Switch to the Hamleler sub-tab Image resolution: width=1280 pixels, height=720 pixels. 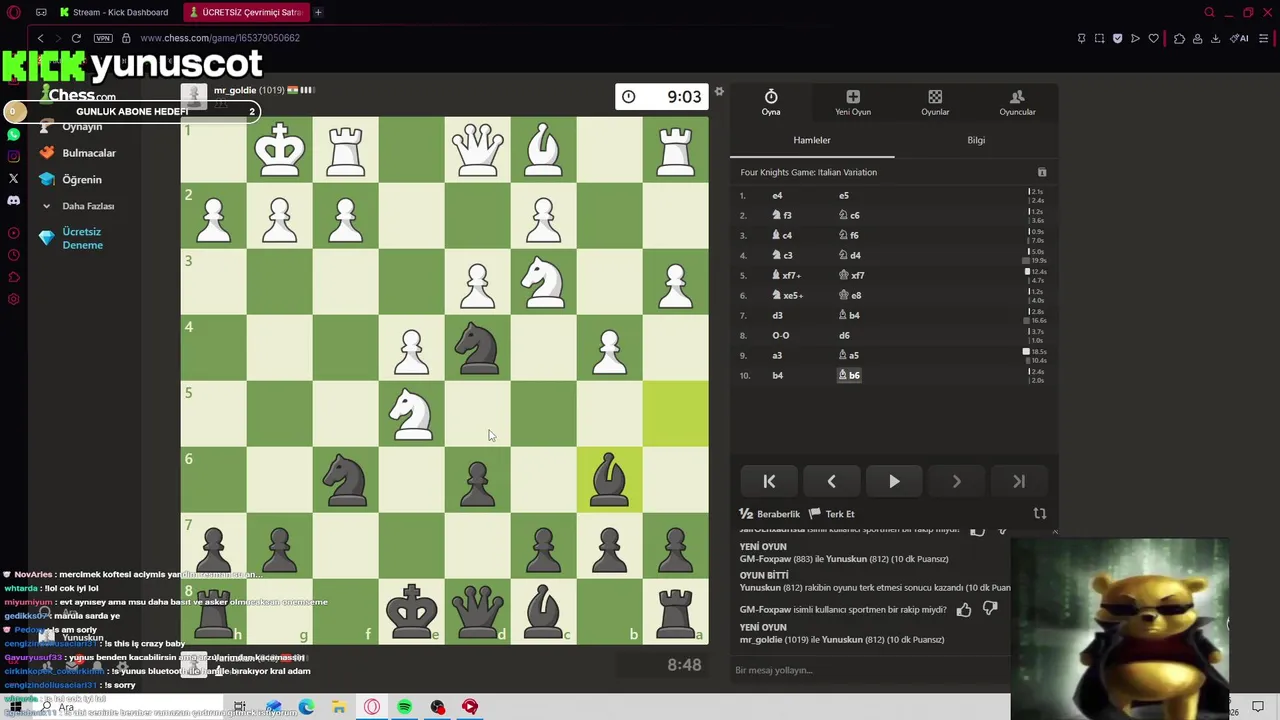click(812, 140)
